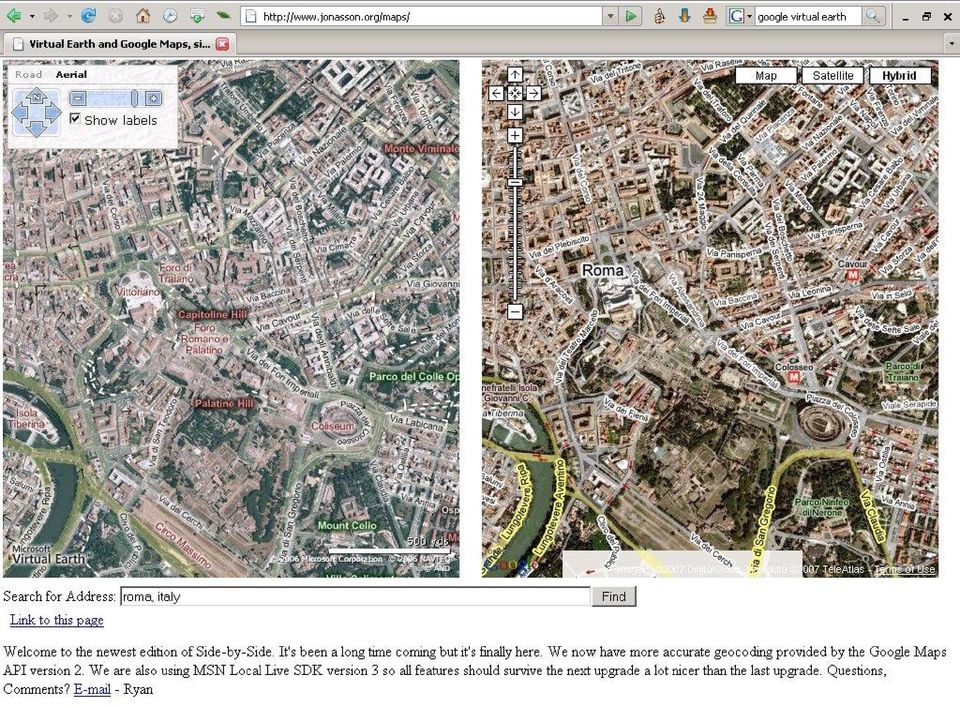Click the green leaf toolbar icon
960x707 pixels.
223,16
